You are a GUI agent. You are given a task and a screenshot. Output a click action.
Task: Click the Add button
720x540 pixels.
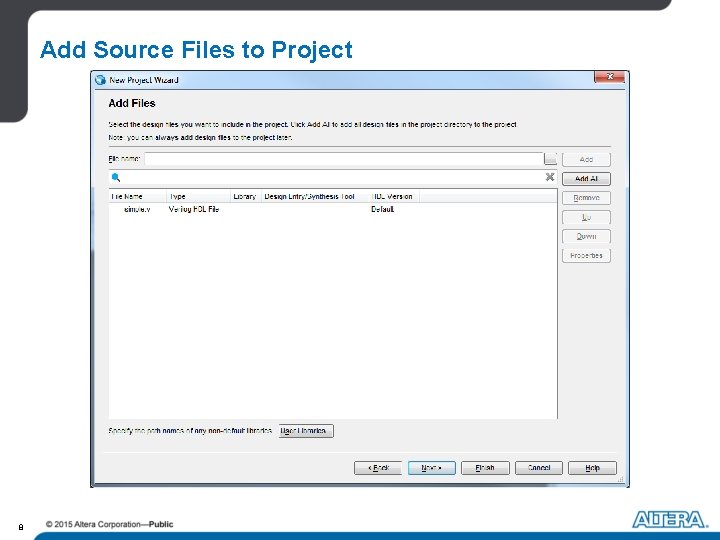(x=586, y=159)
